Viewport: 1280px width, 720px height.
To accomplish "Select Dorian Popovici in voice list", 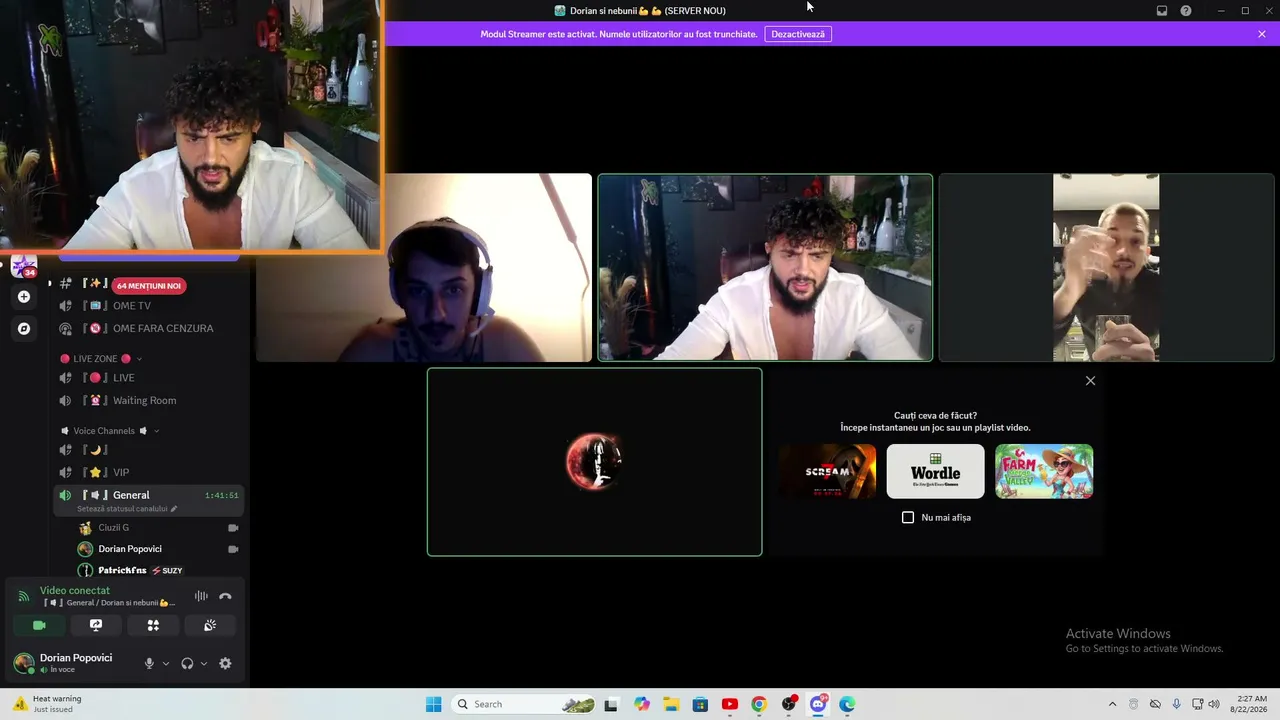I will pos(160,549).
